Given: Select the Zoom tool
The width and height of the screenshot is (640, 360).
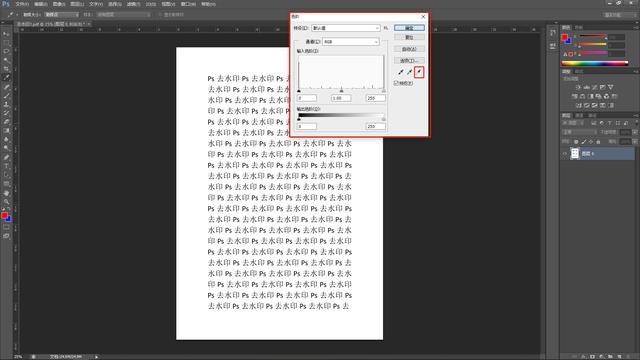Looking at the screenshot, I should point(6,202).
